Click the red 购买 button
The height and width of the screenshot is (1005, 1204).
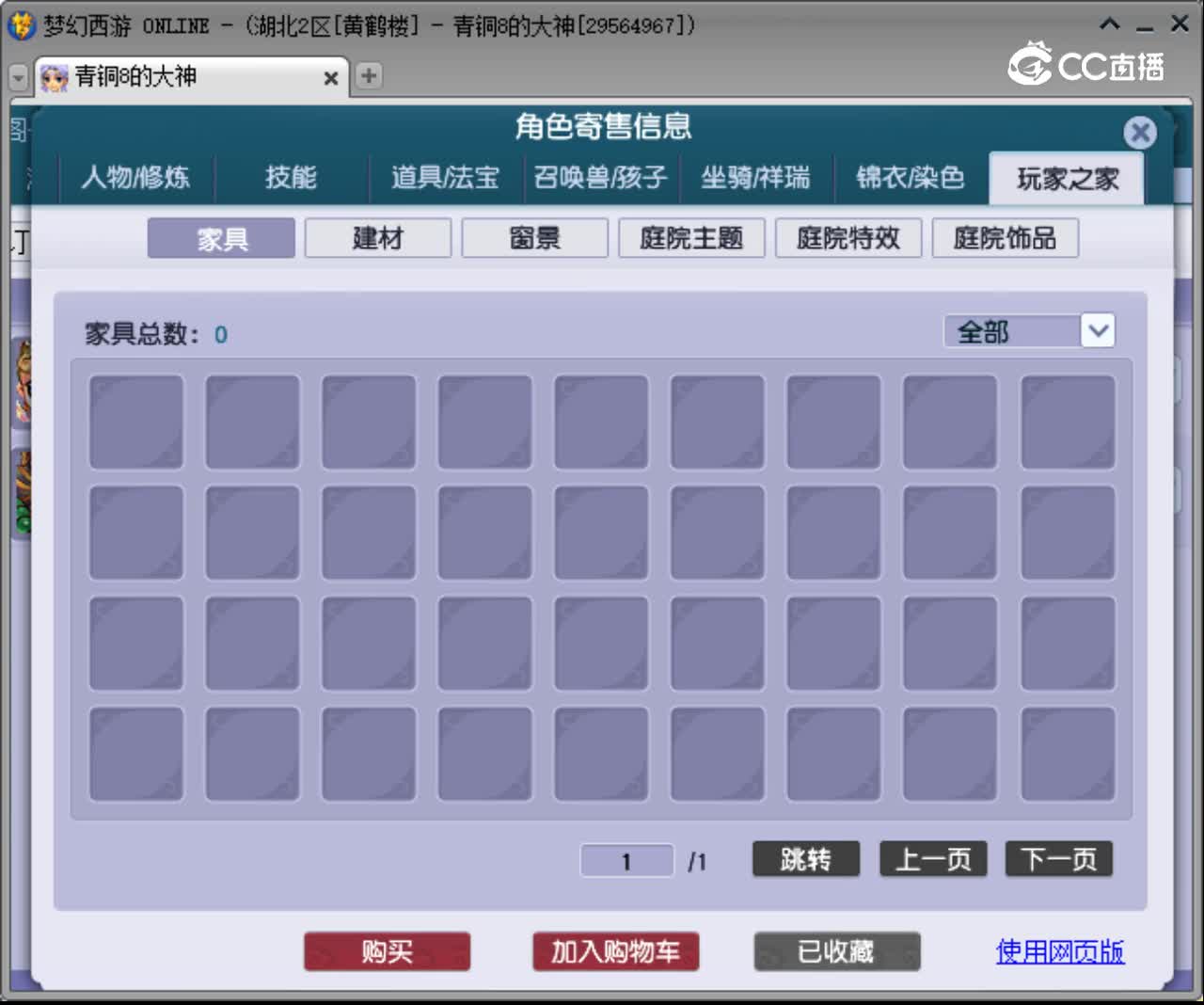[387, 951]
